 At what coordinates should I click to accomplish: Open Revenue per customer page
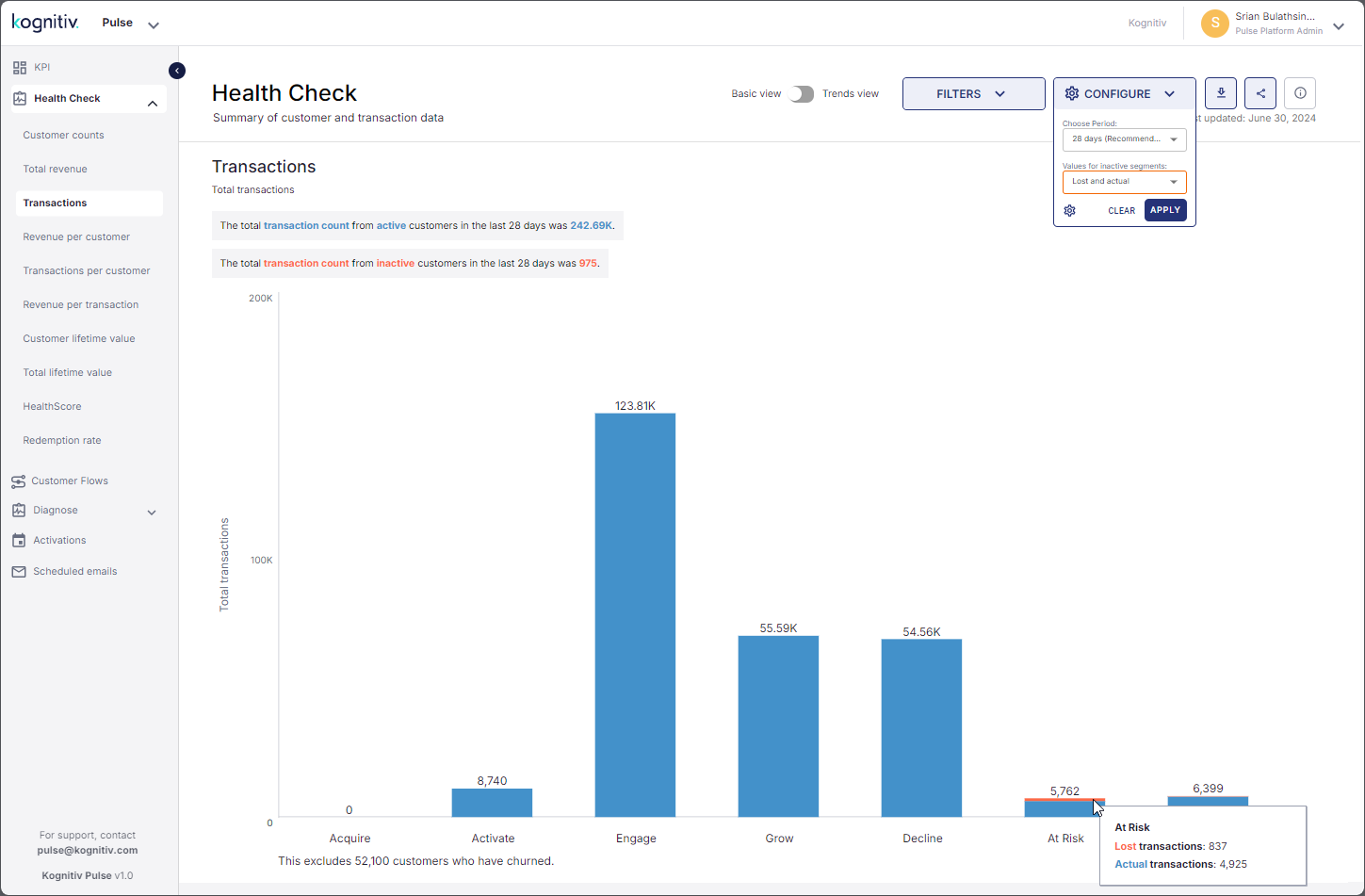pos(76,236)
